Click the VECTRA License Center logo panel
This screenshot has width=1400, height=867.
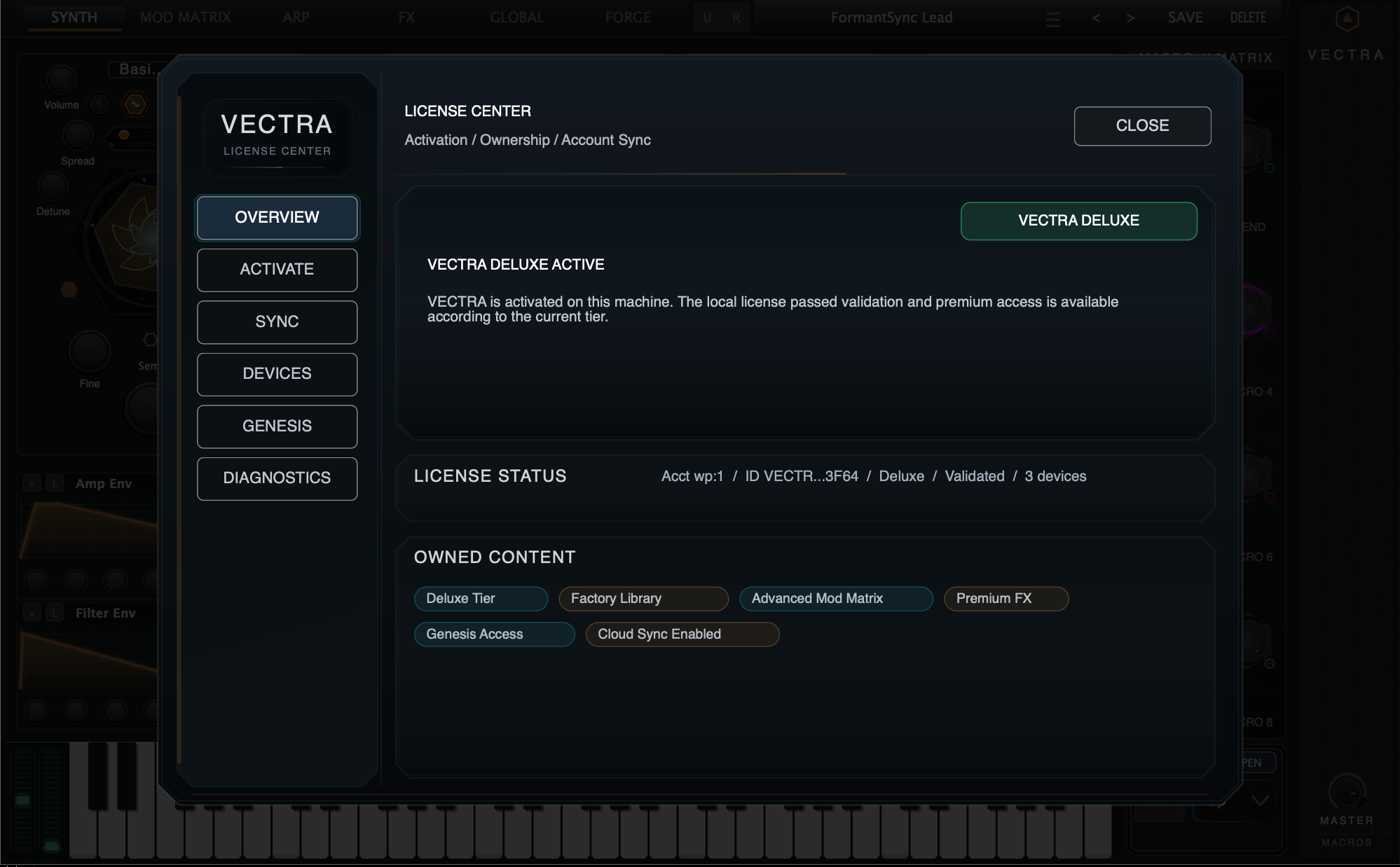[277, 136]
